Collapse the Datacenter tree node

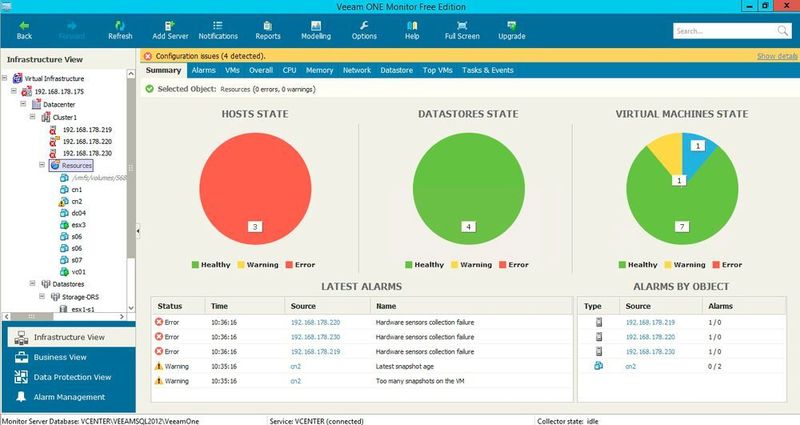tap(23, 104)
